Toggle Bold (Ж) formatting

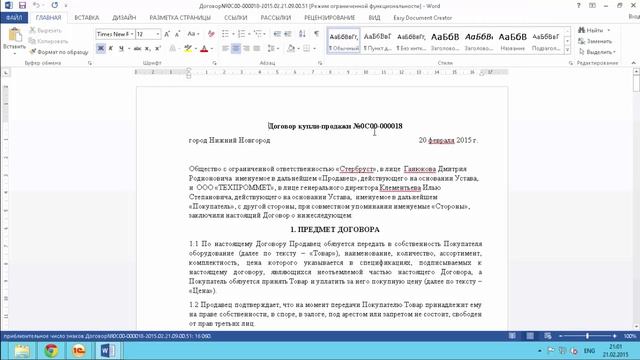tap(100, 49)
